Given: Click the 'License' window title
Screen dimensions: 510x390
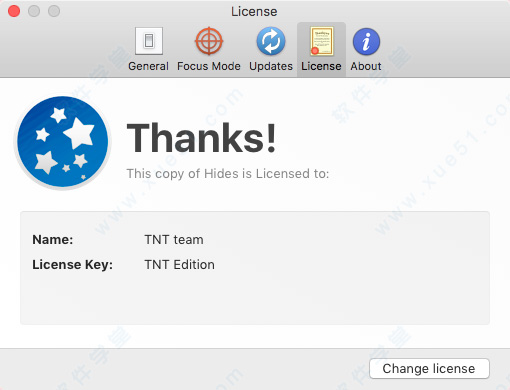Looking at the screenshot, I should 254,12.
